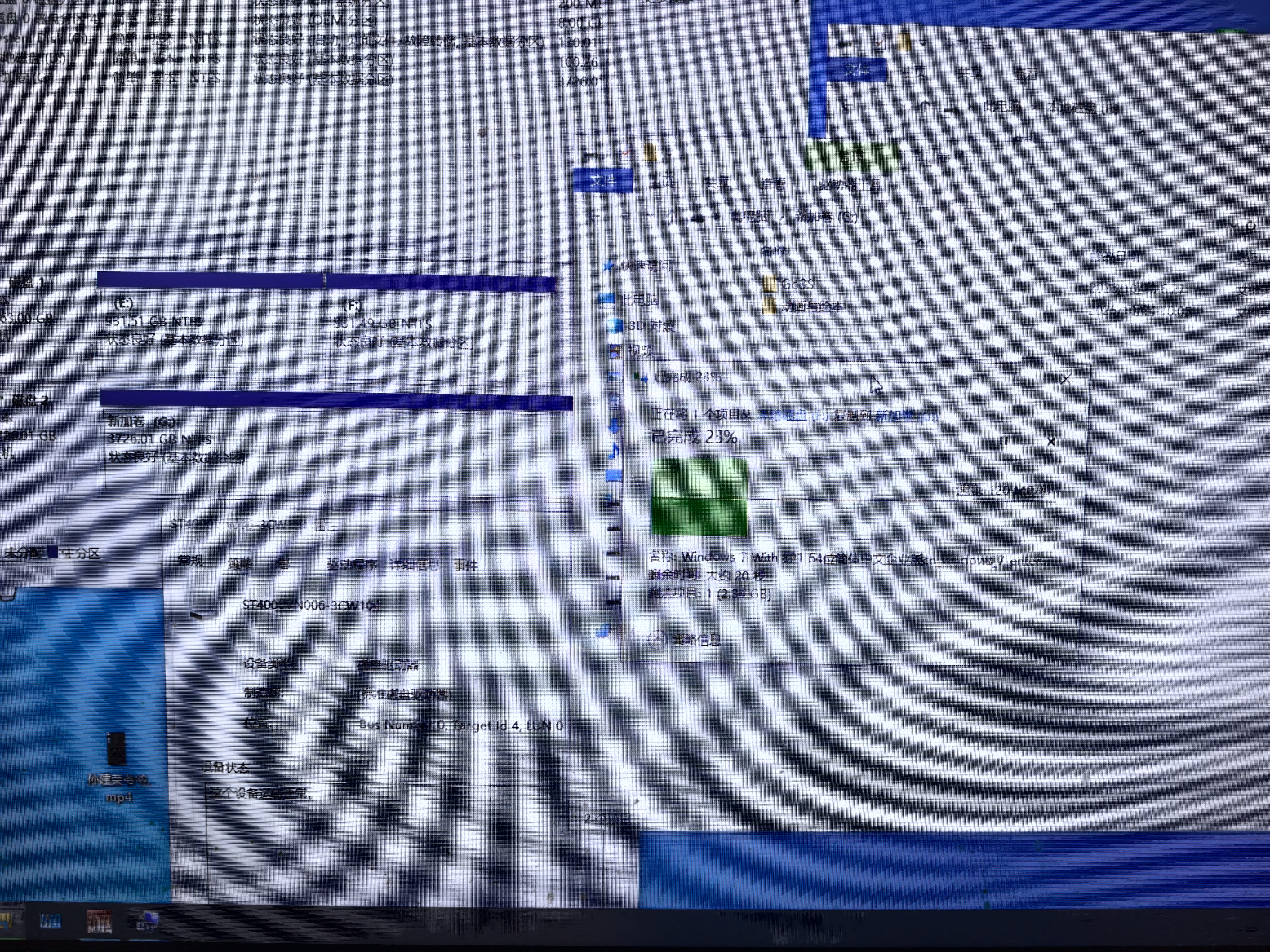Open the 主页 ribbon tab in G: window

(x=660, y=182)
